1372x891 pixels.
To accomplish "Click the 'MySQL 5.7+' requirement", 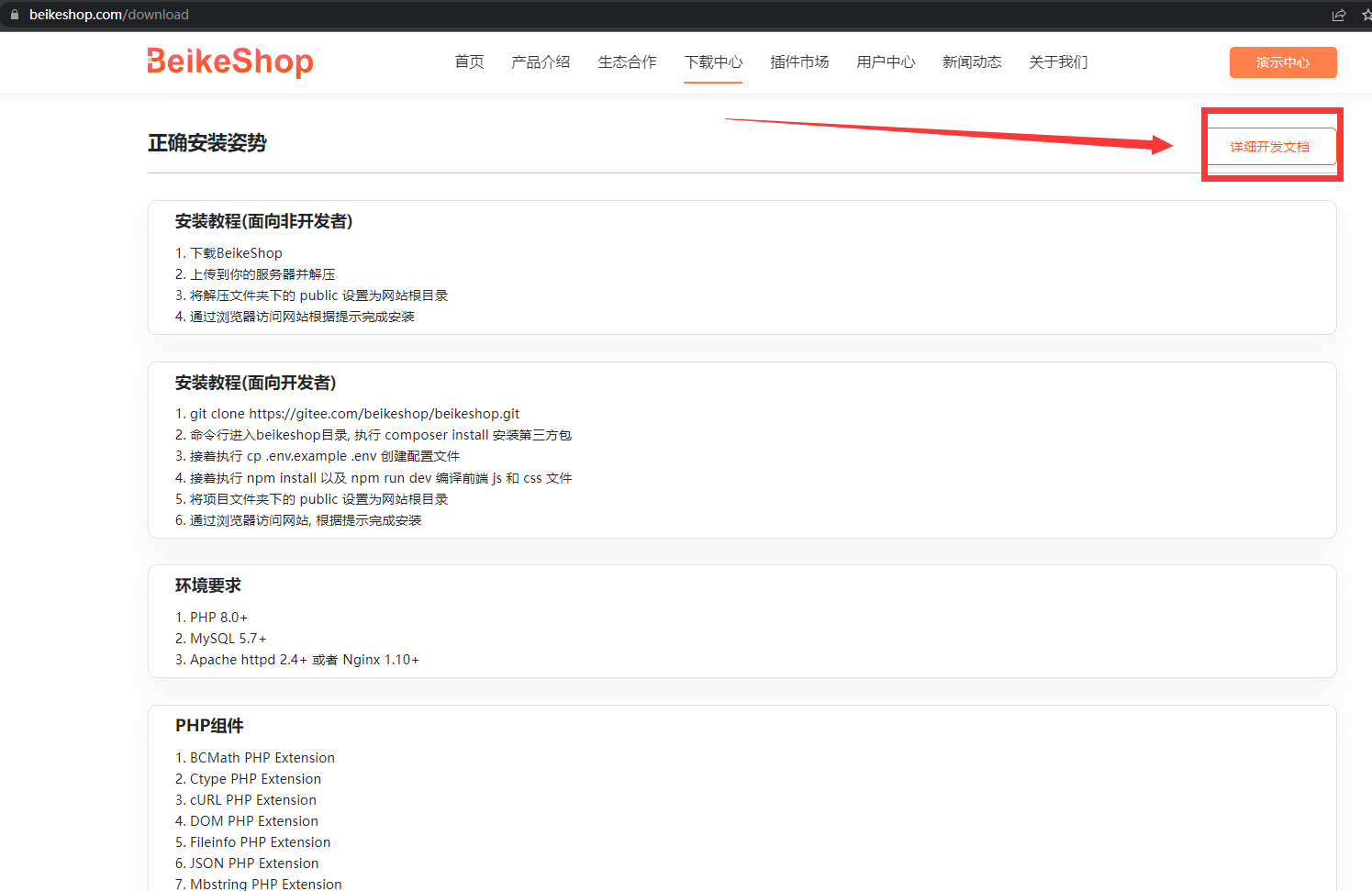I will 221,639.
